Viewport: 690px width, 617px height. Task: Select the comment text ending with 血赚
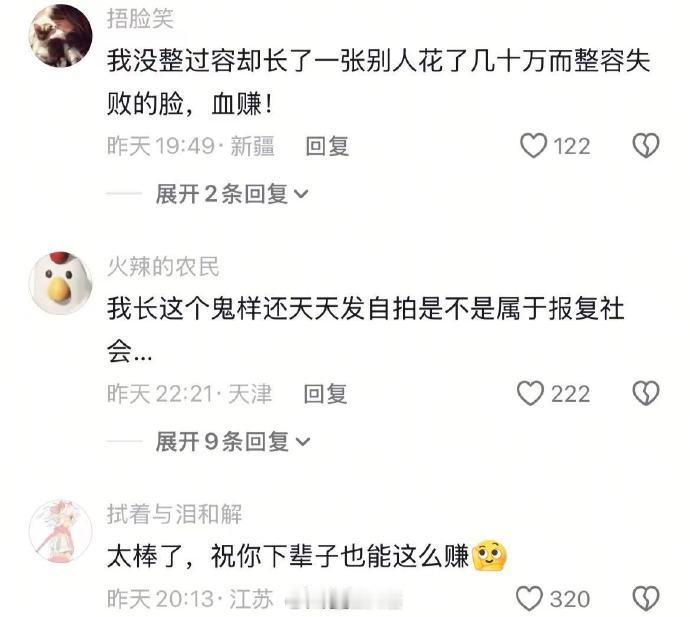pos(378,82)
